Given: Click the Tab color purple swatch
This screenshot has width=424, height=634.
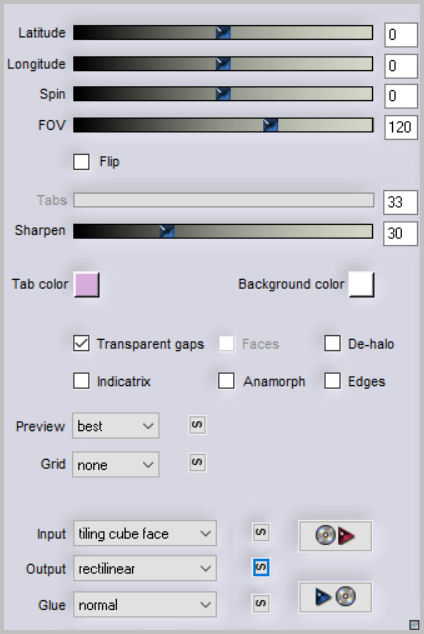Looking at the screenshot, I should [x=86, y=285].
